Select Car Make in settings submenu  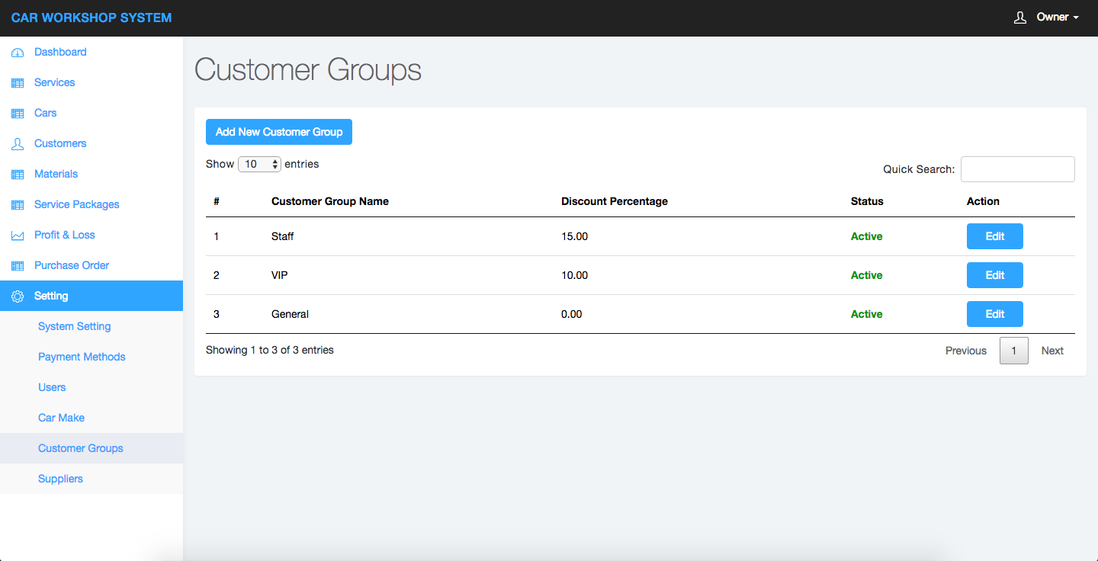tap(61, 418)
